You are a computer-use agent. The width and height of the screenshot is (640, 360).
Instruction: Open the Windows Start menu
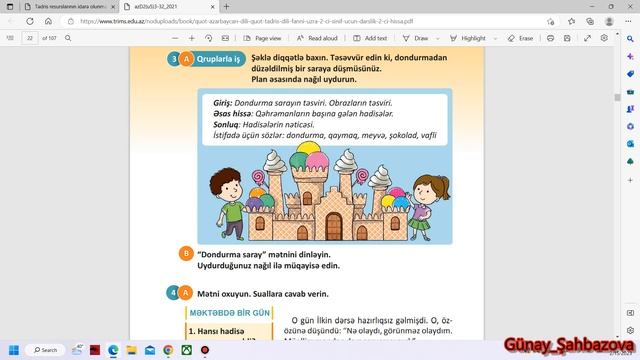click(x=13, y=350)
